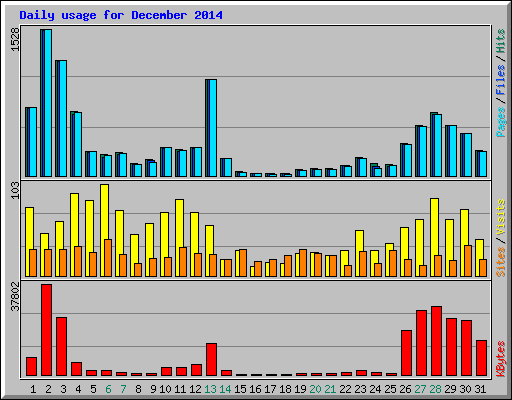
Task: Select the orange sites bar for day 6
Action: [x=108, y=258]
